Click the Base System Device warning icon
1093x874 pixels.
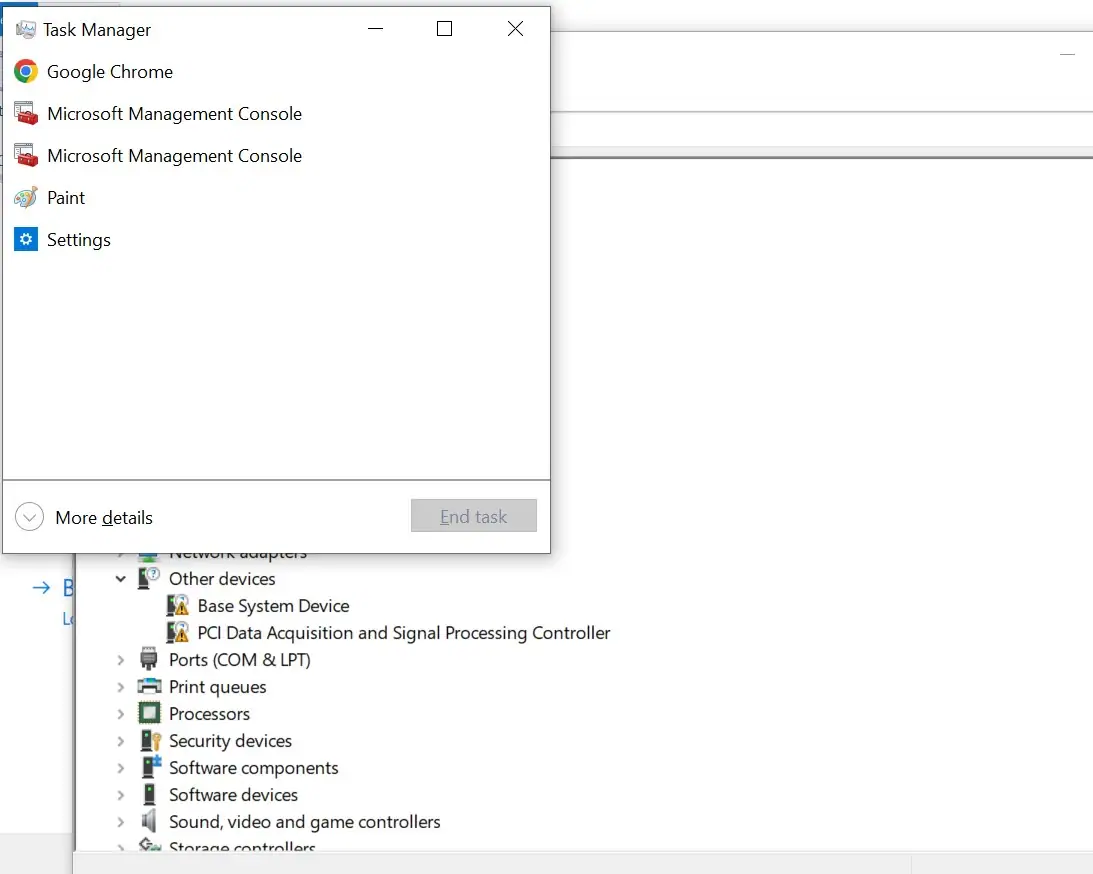178,606
